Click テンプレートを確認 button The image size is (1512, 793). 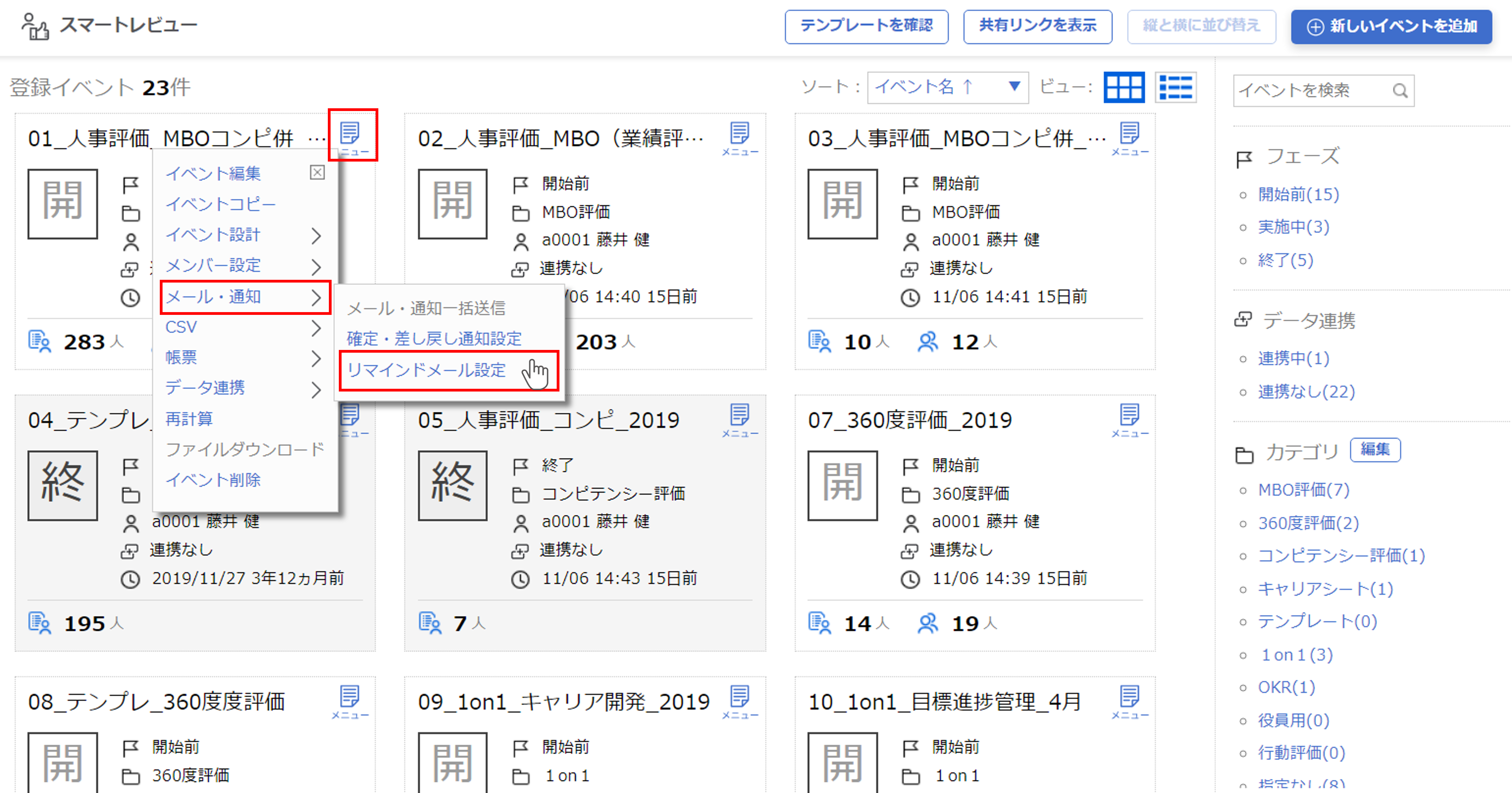pyautogui.click(x=866, y=26)
